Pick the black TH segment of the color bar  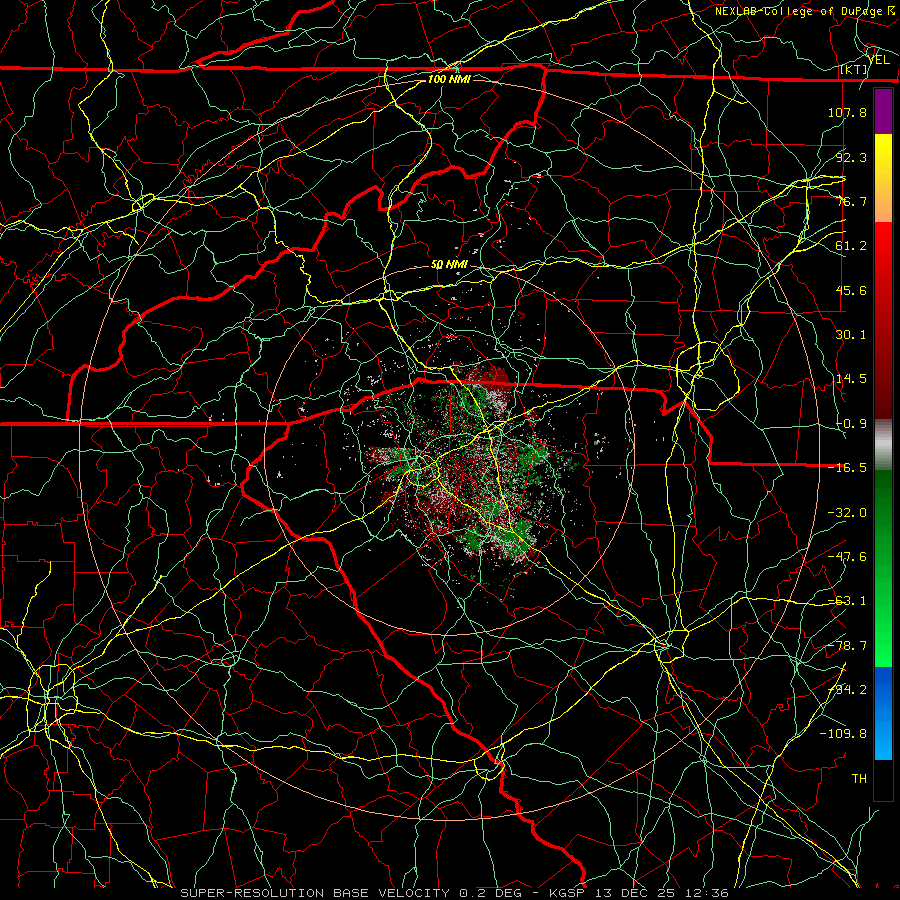[883, 779]
